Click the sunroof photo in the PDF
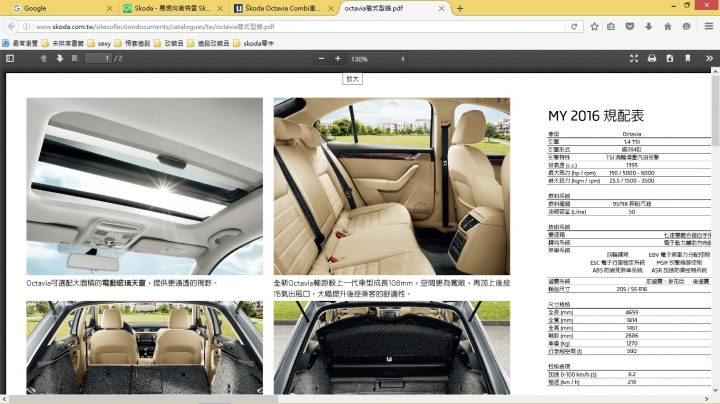The image size is (720, 404). 145,186
